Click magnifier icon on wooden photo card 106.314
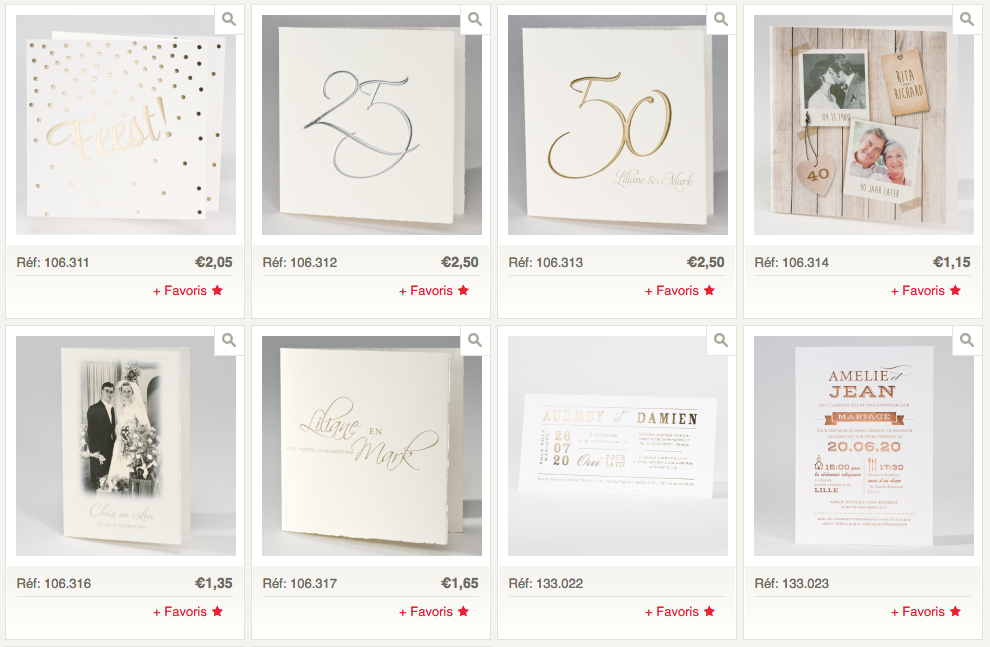The height and width of the screenshot is (647, 990). coord(967,20)
